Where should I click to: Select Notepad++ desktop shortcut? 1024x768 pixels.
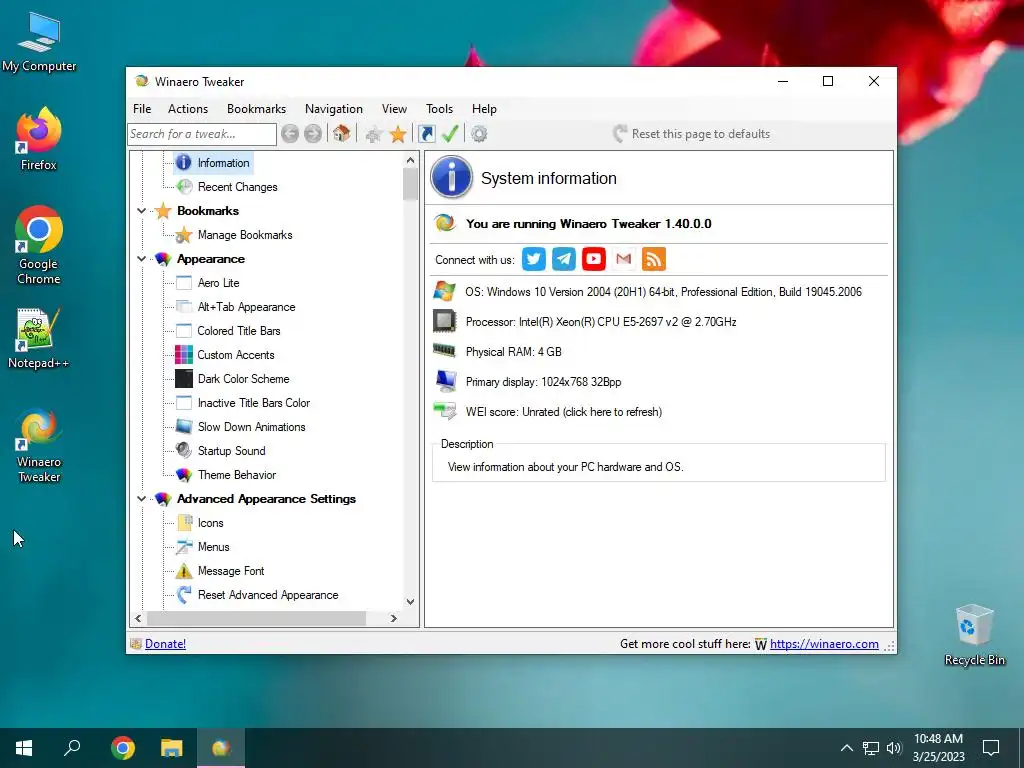pos(39,338)
